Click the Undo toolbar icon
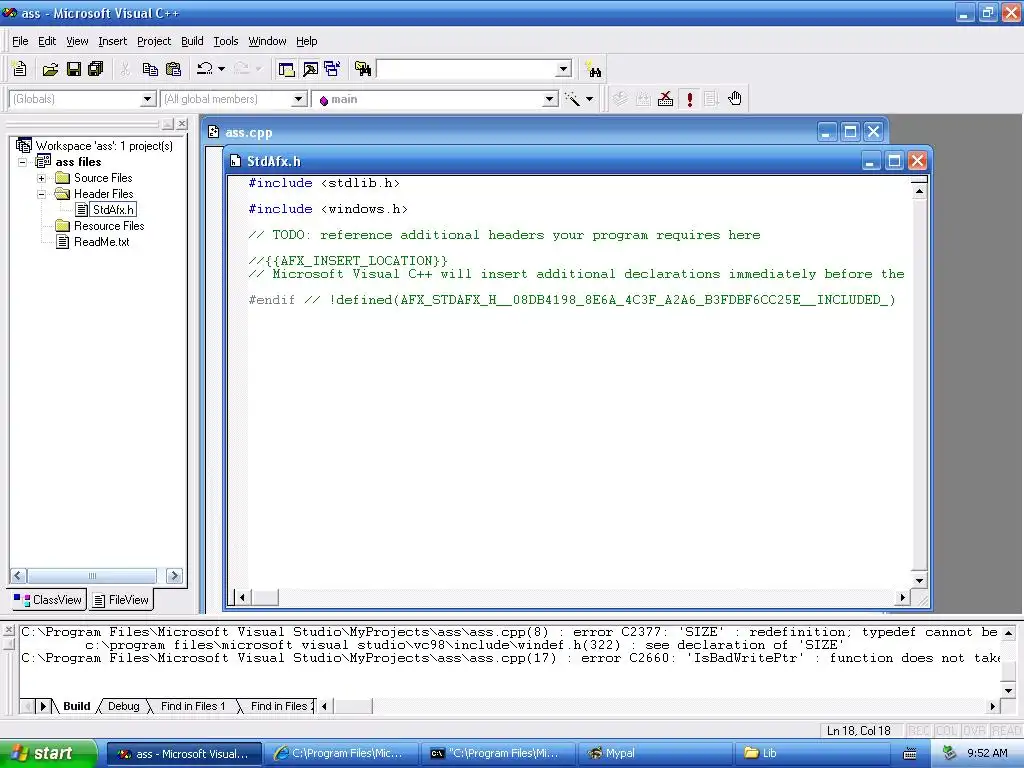1024x768 pixels. click(205, 69)
